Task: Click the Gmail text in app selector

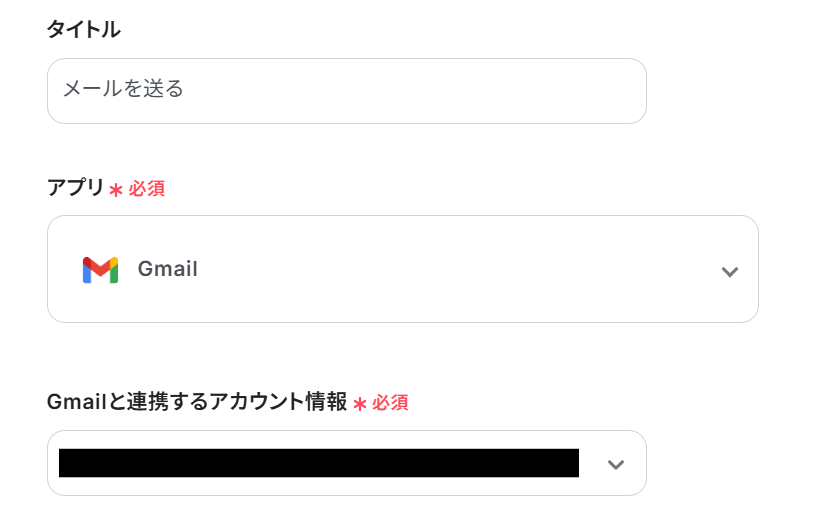Action: pos(167,269)
